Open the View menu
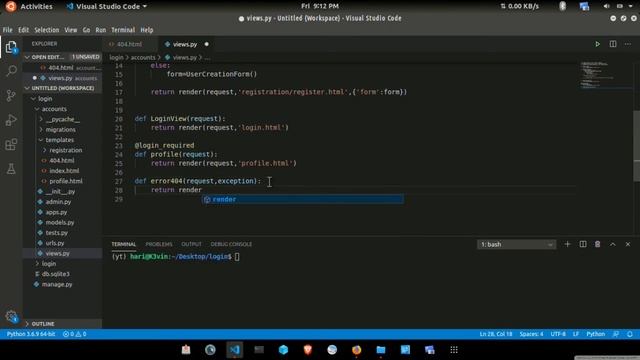The height and width of the screenshot is (360, 640). 71,30
